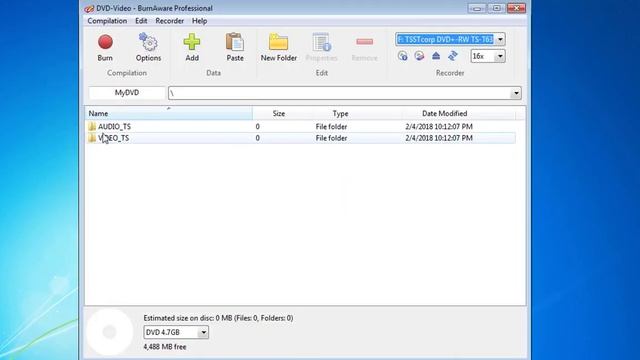The width and height of the screenshot is (640, 360).
Task: Sort by the Name column header
Action: (x=169, y=113)
